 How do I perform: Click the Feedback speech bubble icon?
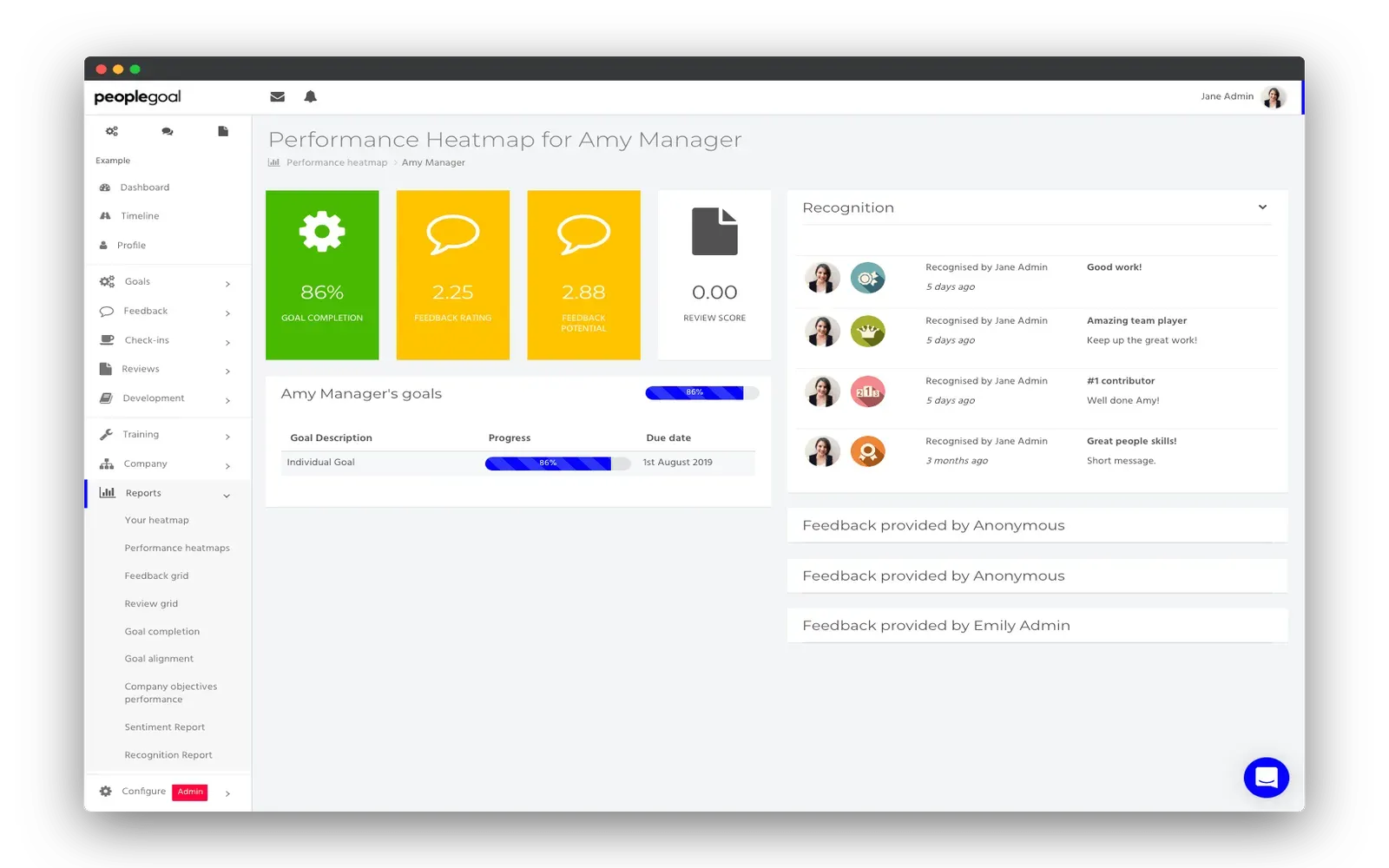pyautogui.click(x=107, y=311)
